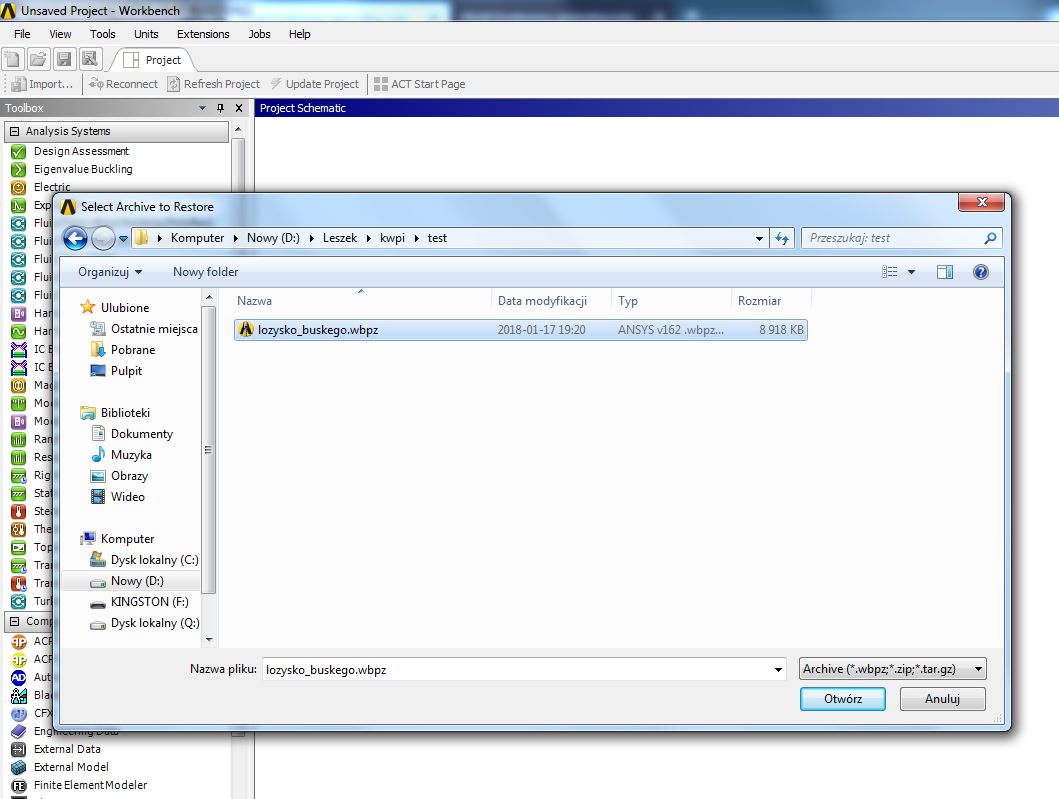The width and height of the screenshot is (1059, 799).
Task: Click the Forward navigation arrow in the dialog
Action: pyautogui.click(x=103, y=238)
